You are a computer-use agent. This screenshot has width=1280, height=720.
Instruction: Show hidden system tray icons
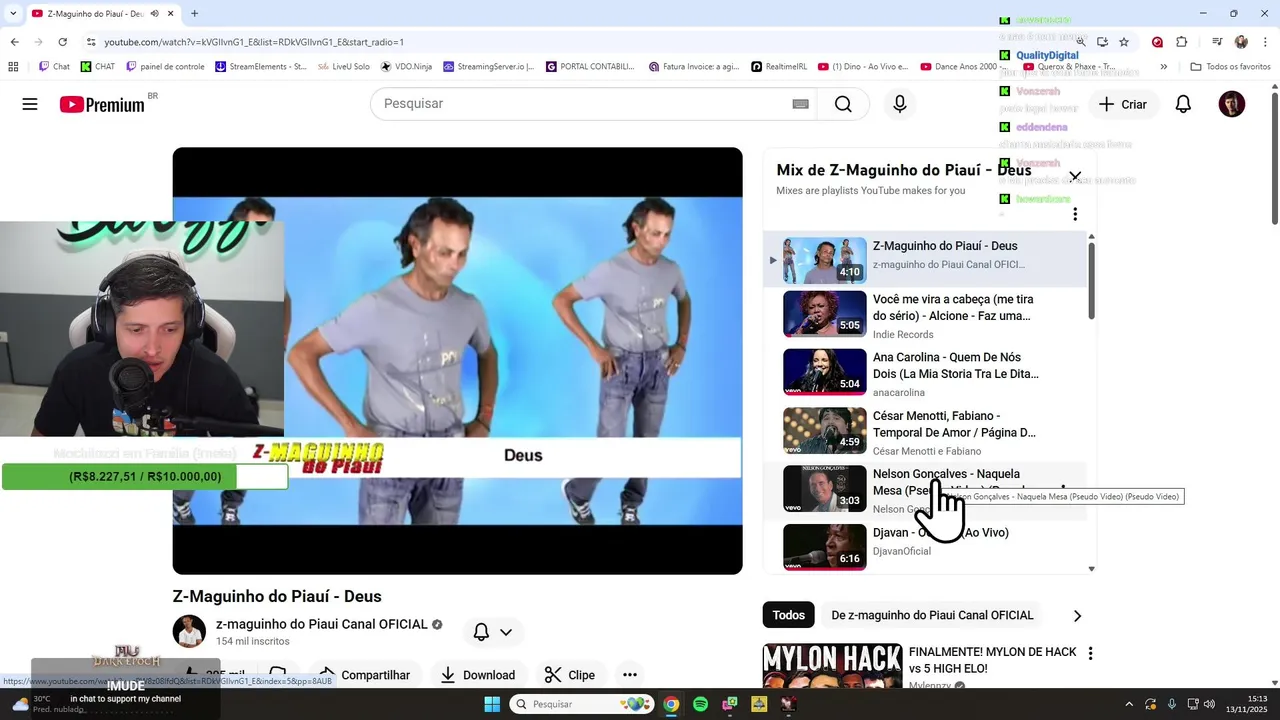pos(1129,704)
